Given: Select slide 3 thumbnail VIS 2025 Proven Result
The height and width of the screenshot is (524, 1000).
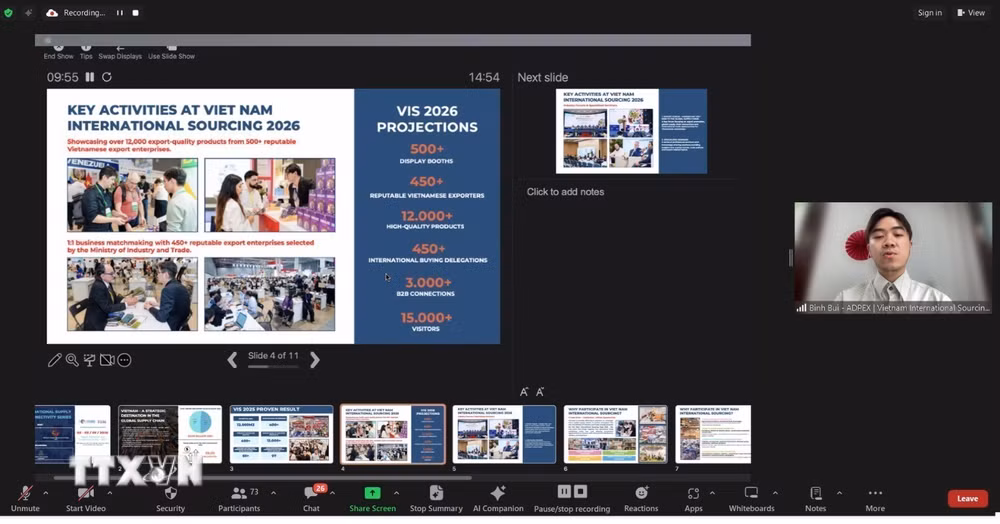Looking at the screenshot, I should [281, 434].
